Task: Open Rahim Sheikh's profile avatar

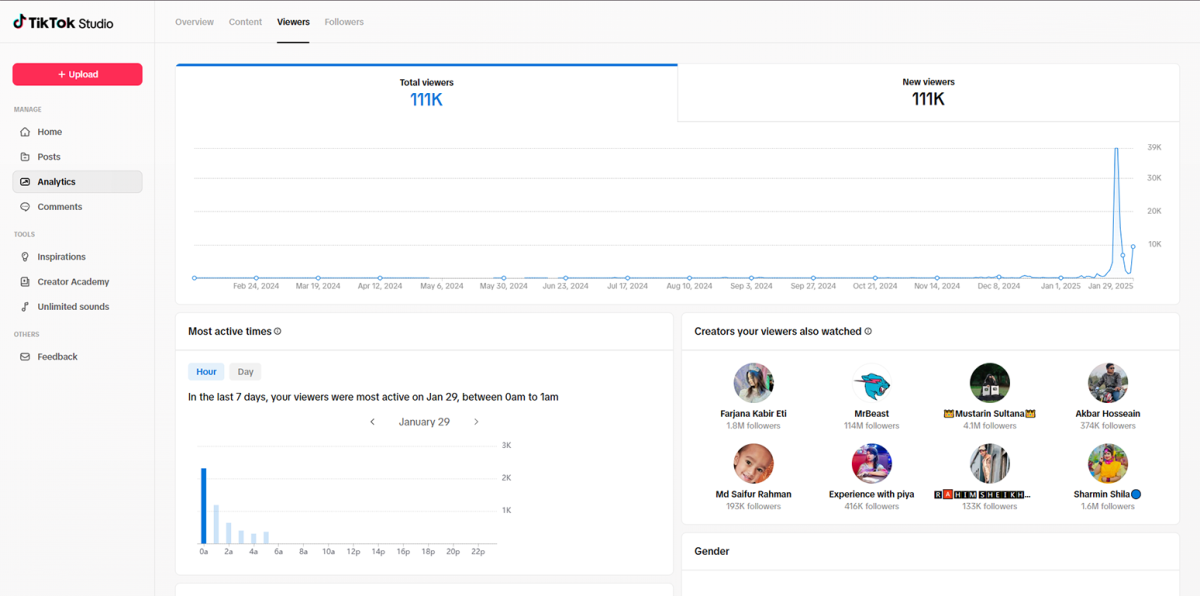Action: 990,464
